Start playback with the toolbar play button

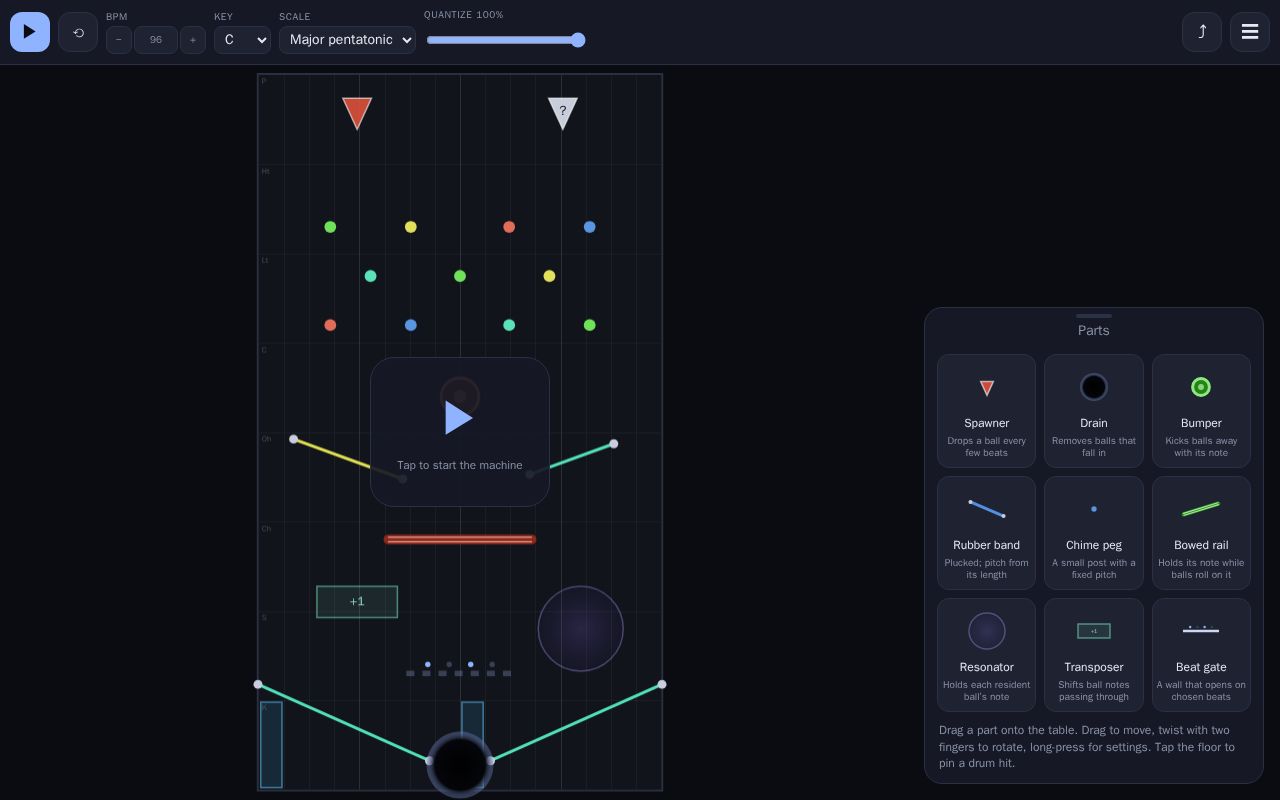point(30,32)
